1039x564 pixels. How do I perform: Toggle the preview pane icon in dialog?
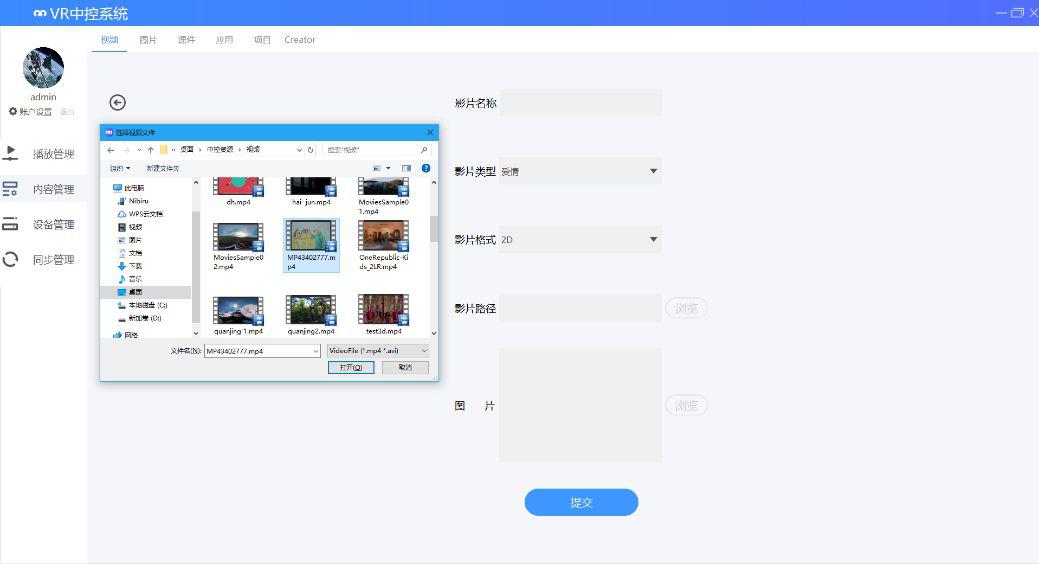406,168
